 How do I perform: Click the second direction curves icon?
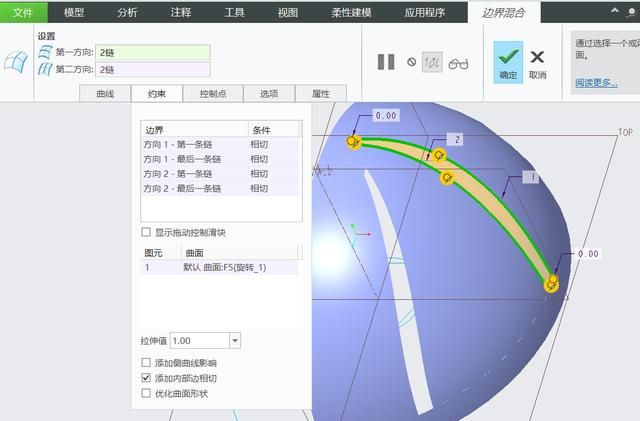pos(45,69)
